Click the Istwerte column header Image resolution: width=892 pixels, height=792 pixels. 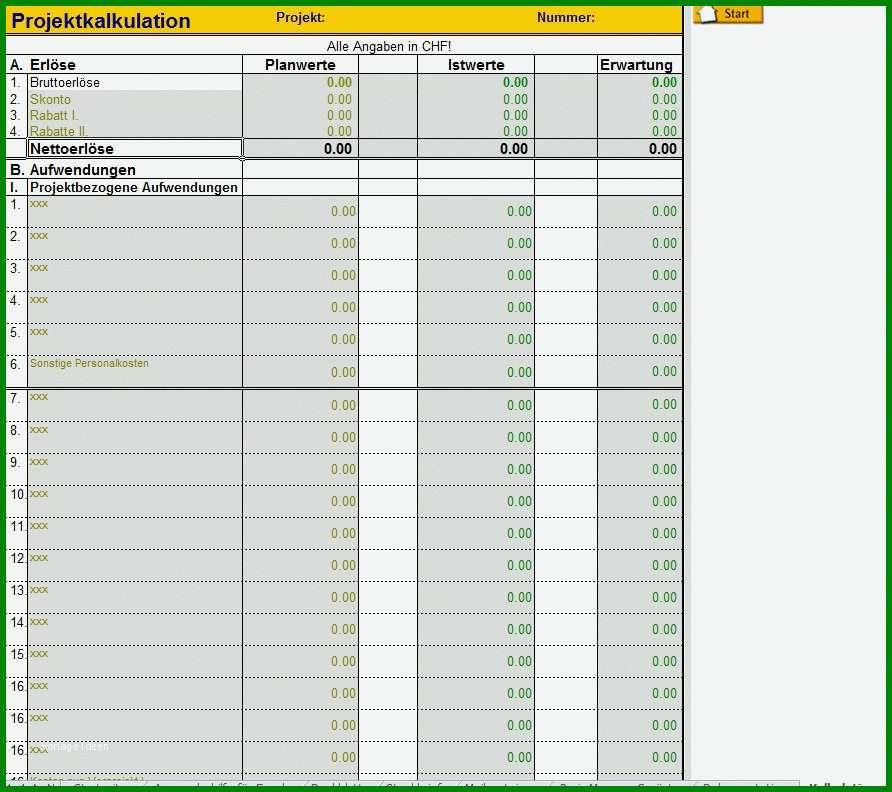click(476, 65)
